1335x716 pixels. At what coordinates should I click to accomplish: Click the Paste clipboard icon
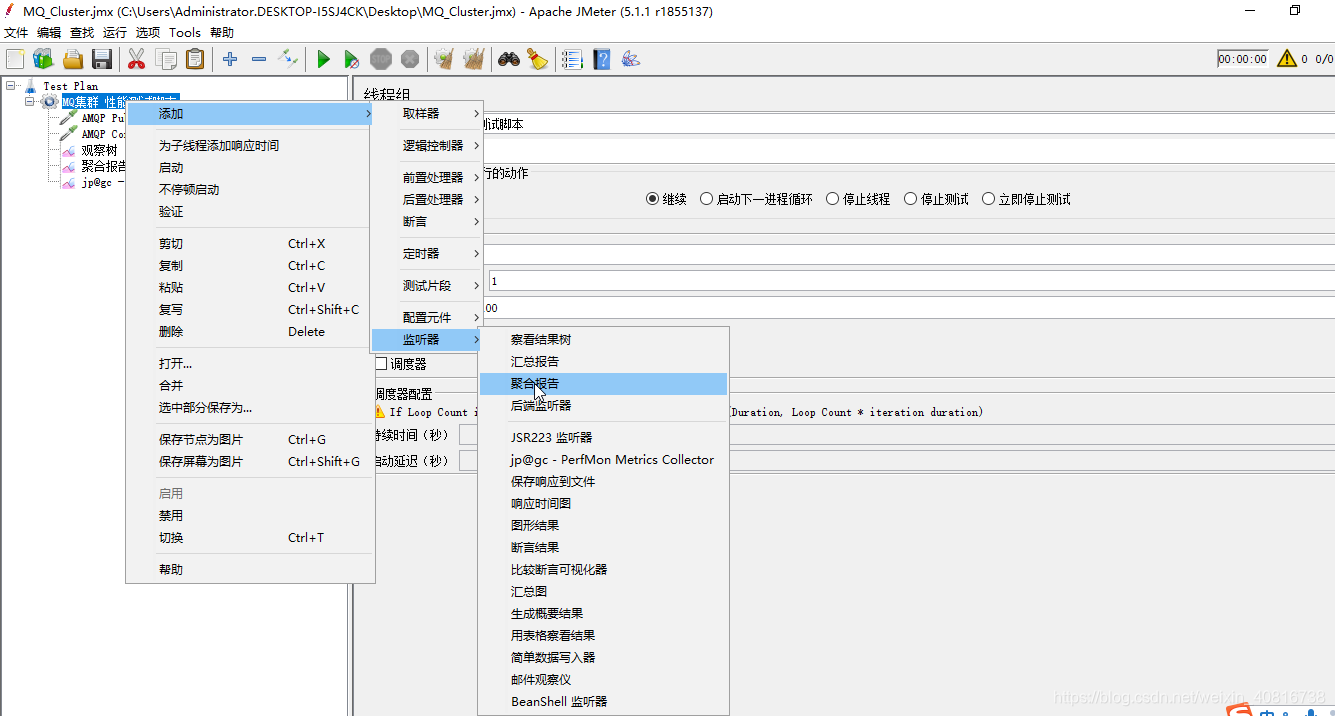click(x=195, y=59)
